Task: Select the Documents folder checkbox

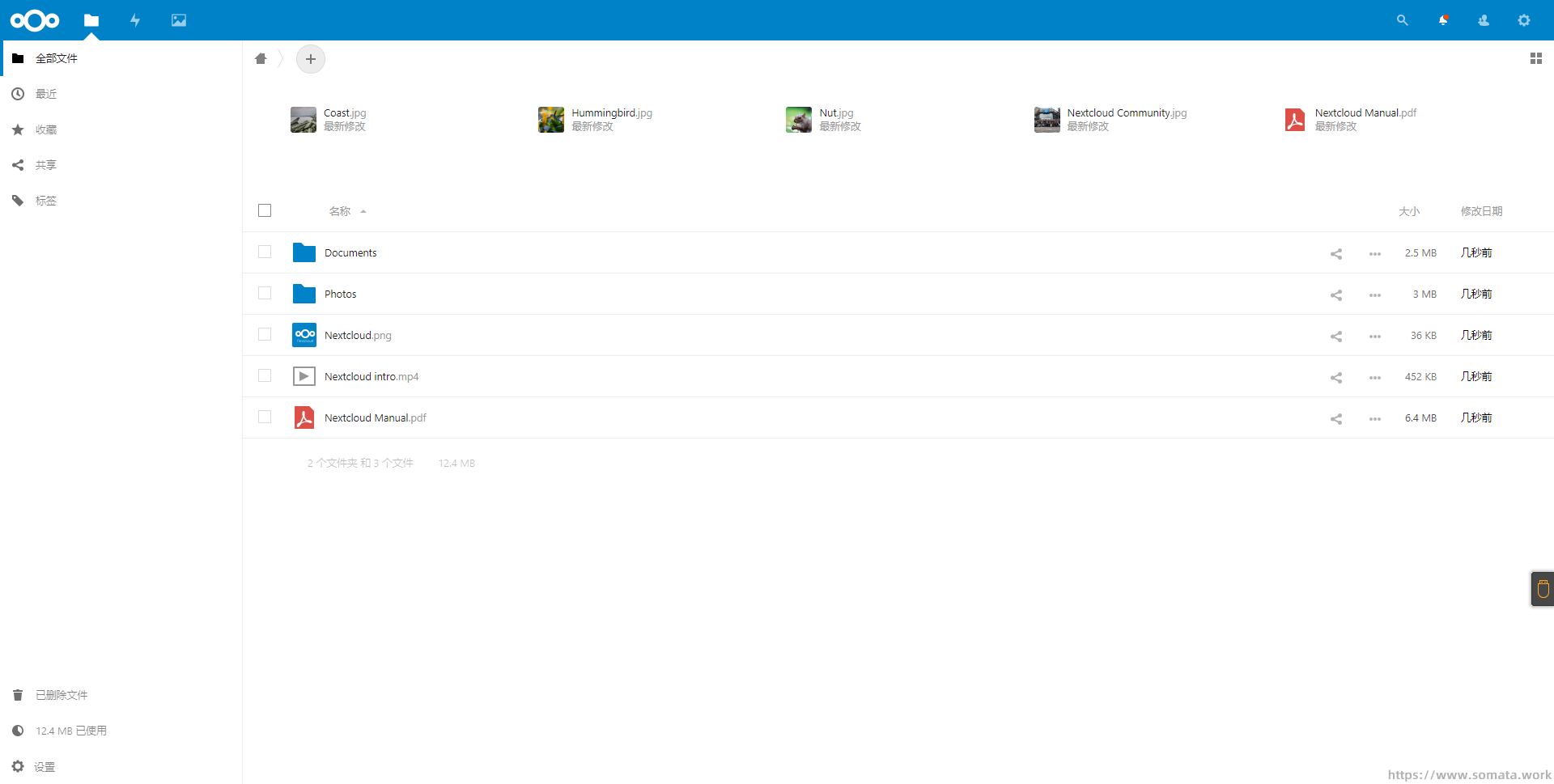Action: pyautogui.click(x=265, y=252)
